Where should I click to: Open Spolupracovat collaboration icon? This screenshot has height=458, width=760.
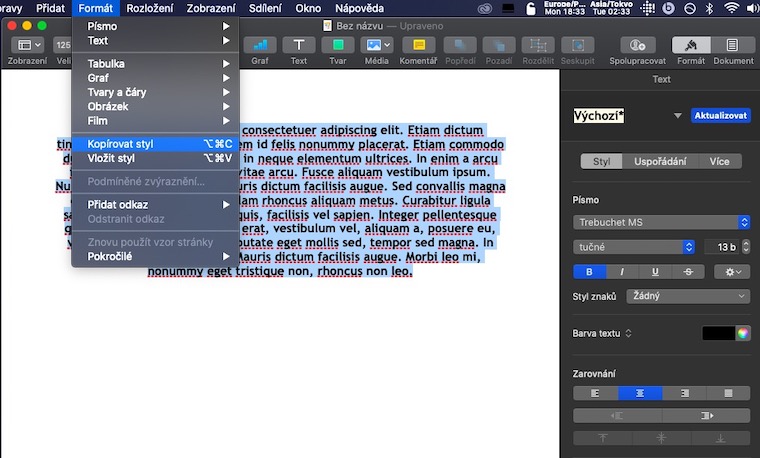tap(637, 45)
